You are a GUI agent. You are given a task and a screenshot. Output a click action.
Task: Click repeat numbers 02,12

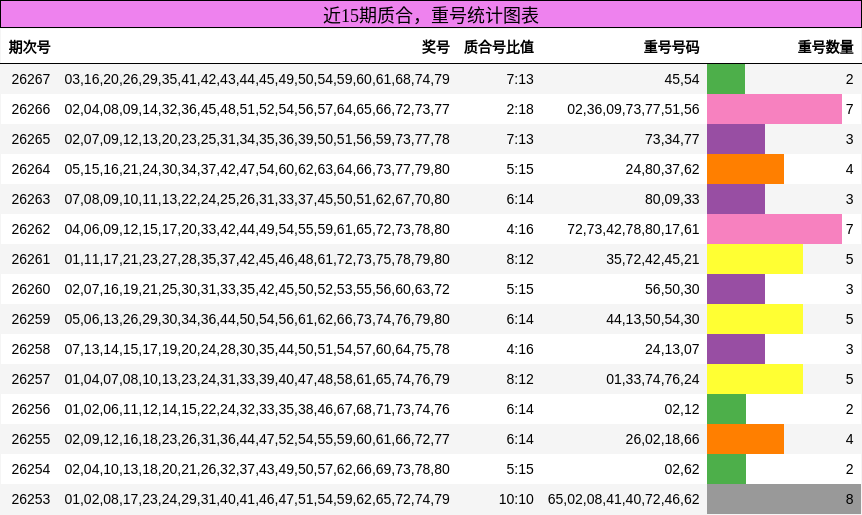[682, 409]
